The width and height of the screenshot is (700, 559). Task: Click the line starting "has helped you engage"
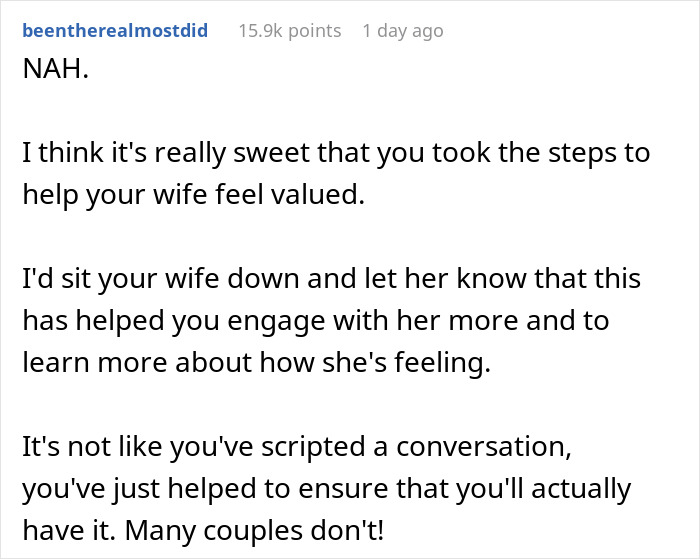(x=316, y=321)
